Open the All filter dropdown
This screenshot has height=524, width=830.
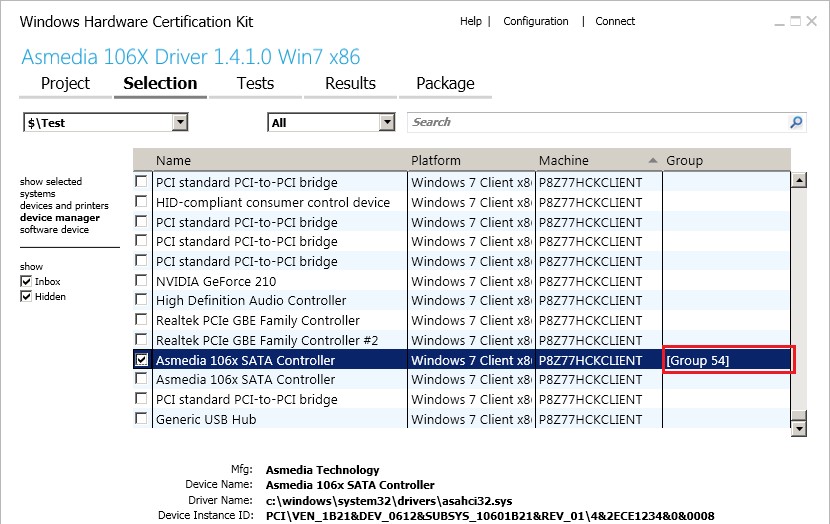pyautogui.click(x=331, y=122)
